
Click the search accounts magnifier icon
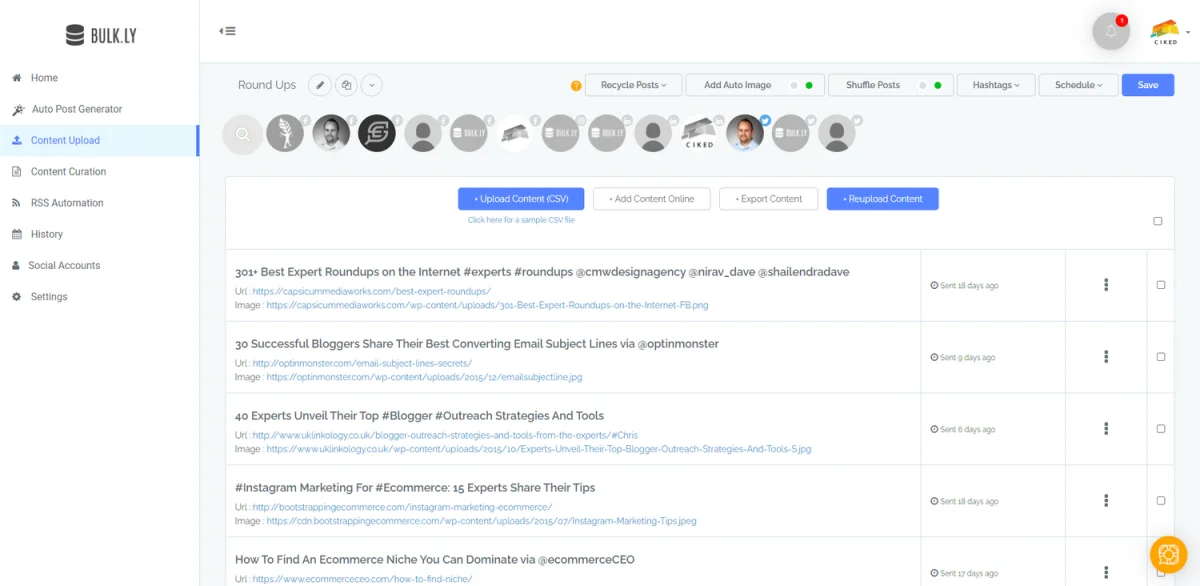pyautogui.click(x=242, y=134)
